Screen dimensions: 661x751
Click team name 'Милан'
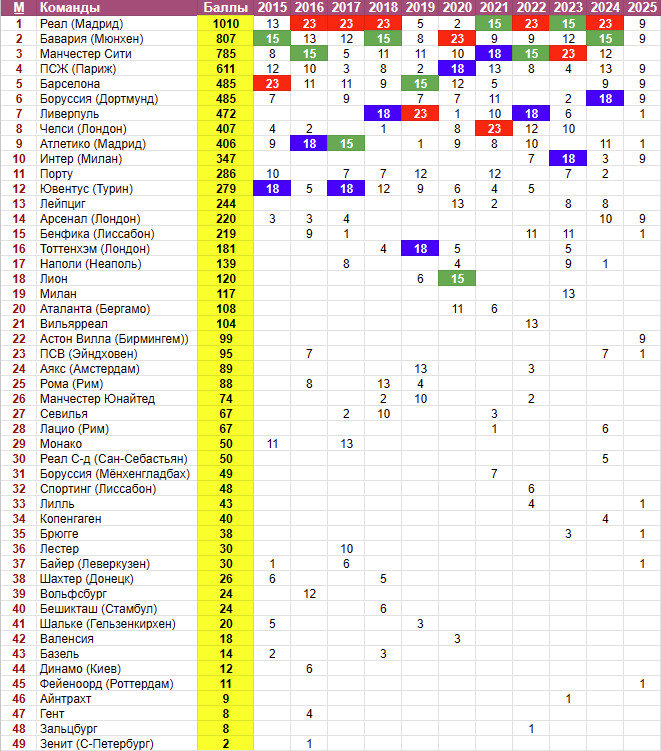pyautogui.click(x=58, y=294)
